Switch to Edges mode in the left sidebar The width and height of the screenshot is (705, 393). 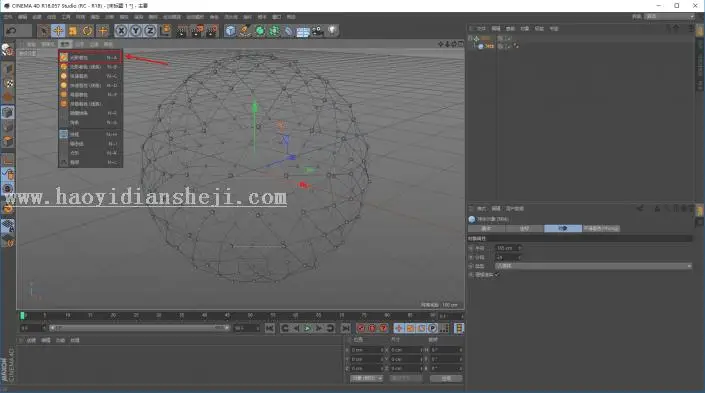pos(8,127)
